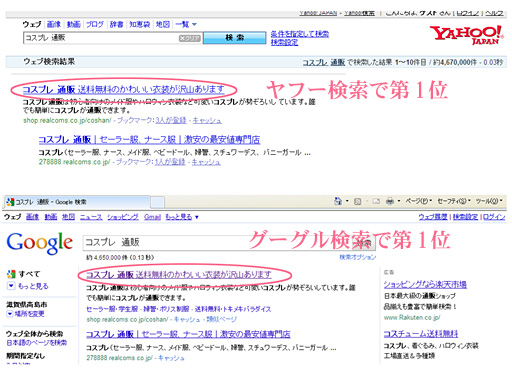
Task: Open the IE home toolbar icon
Action: click(338, 201)
